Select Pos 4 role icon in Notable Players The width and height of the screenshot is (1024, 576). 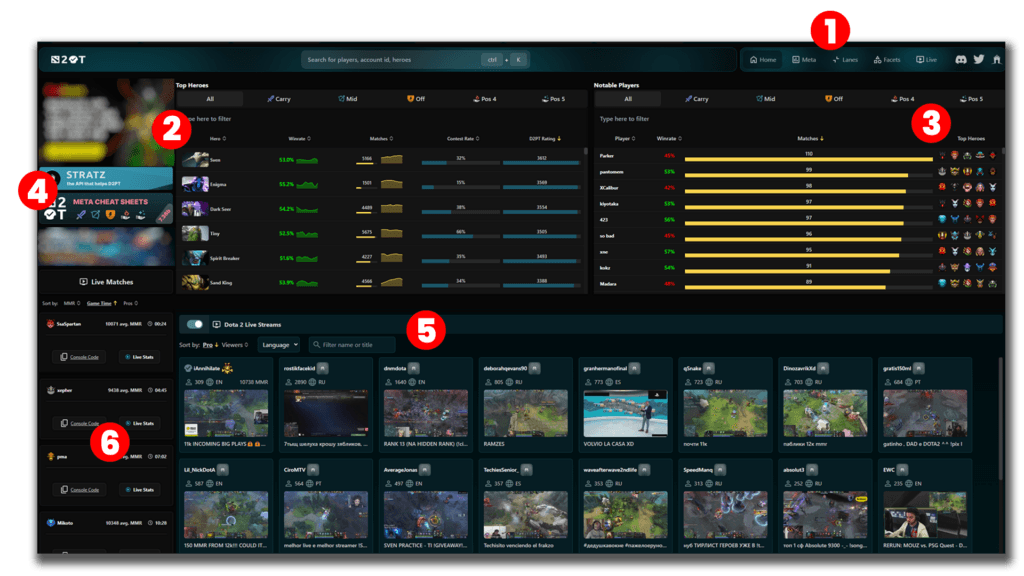click(897, 99)
